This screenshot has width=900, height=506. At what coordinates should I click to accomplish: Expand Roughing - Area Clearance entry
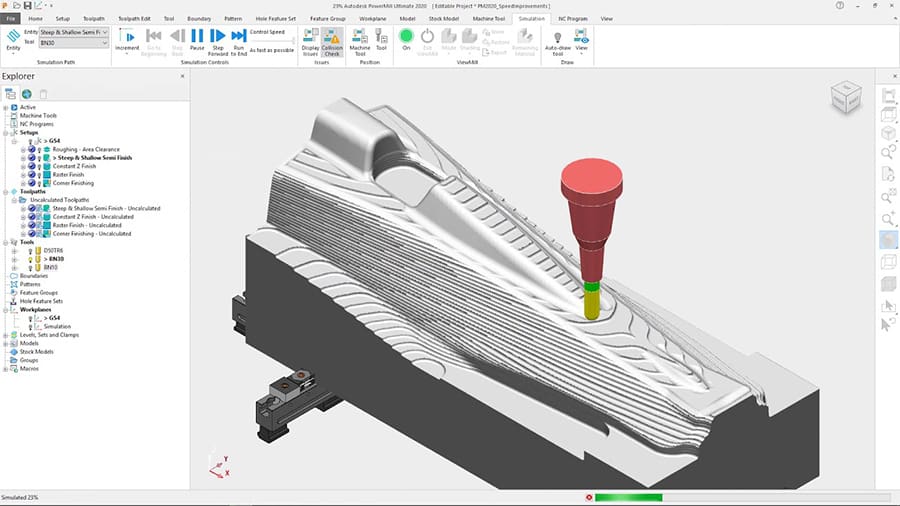click(x=24, y=149)
